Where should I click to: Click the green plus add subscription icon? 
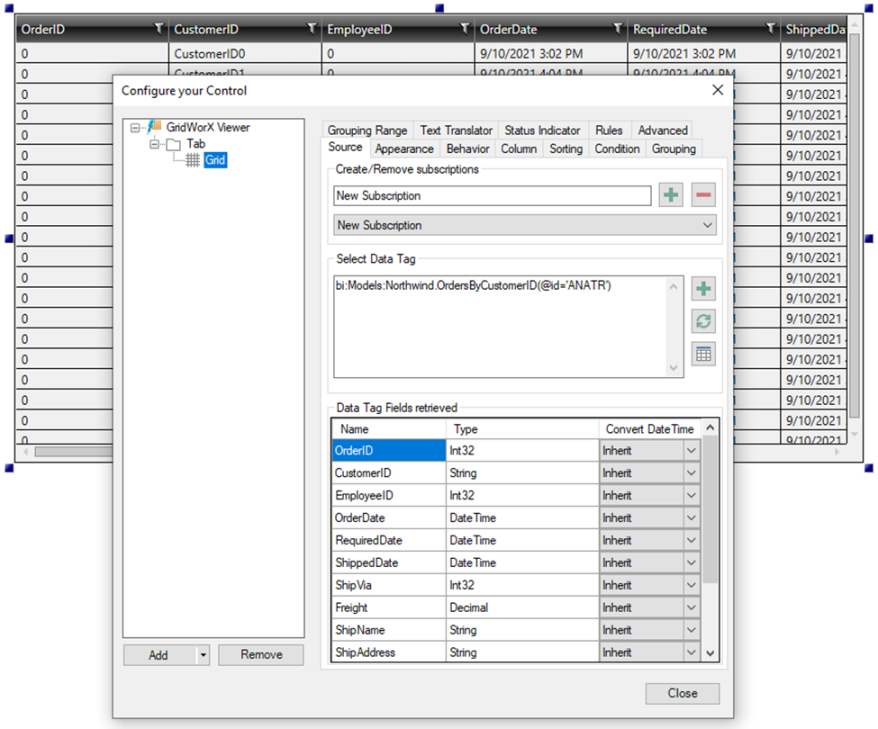(671, 196)
